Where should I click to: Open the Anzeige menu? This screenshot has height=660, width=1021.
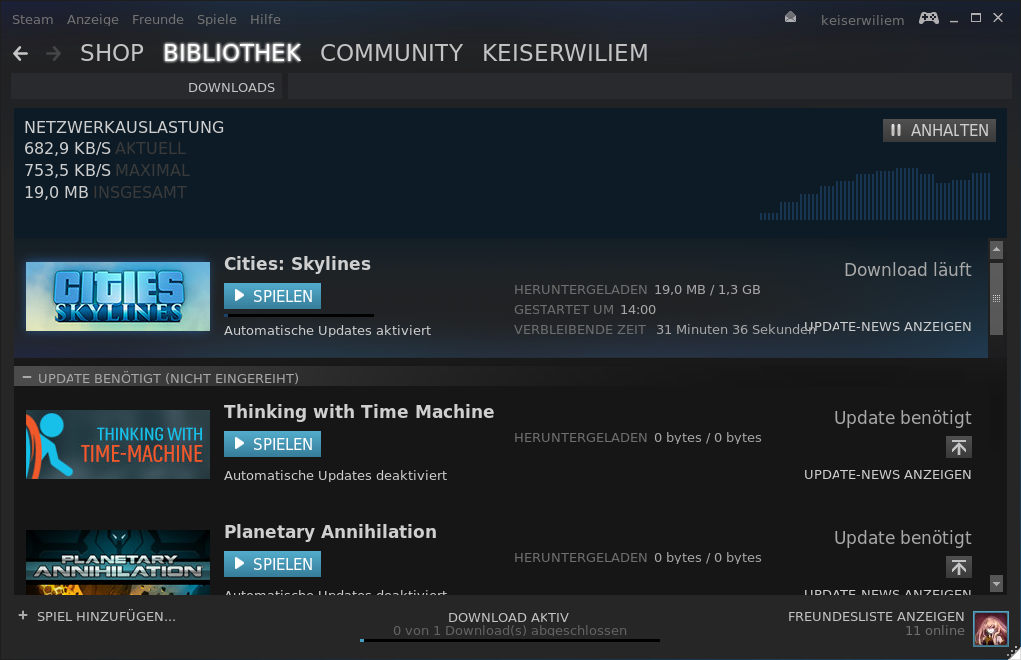[92, 20]
